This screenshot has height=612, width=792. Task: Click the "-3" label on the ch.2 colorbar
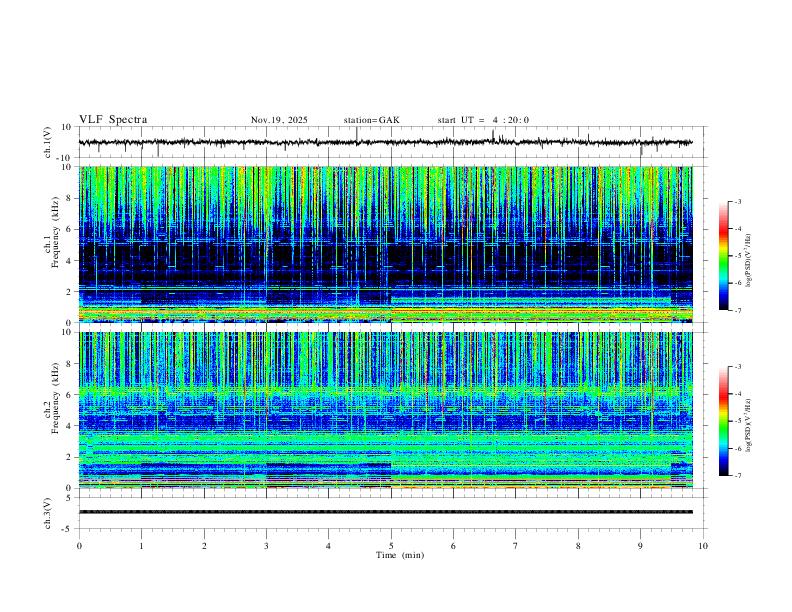(x=737, y=367)
